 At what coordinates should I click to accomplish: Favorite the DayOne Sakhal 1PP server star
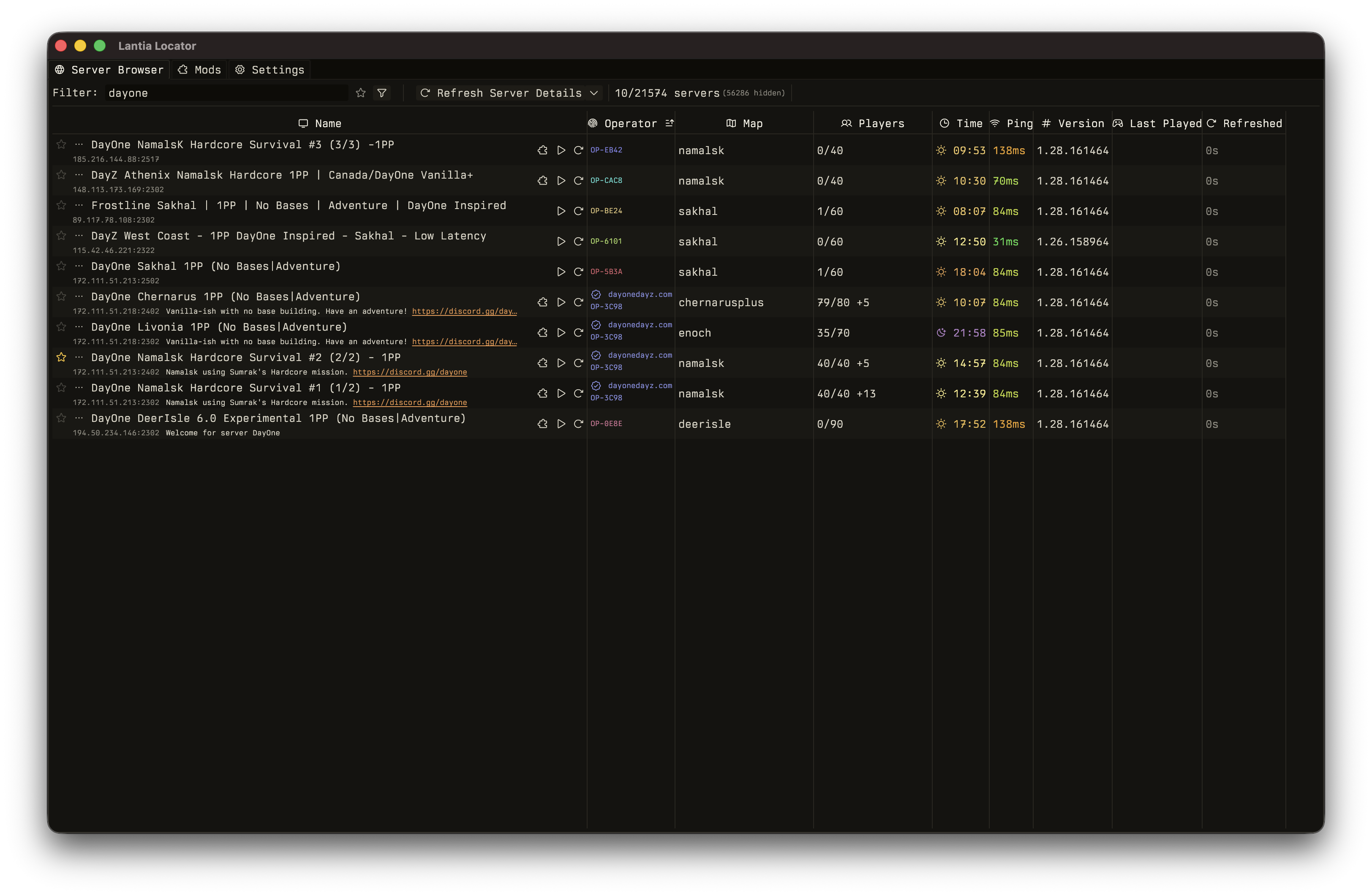pyautogui.click(x=61, y=266)
